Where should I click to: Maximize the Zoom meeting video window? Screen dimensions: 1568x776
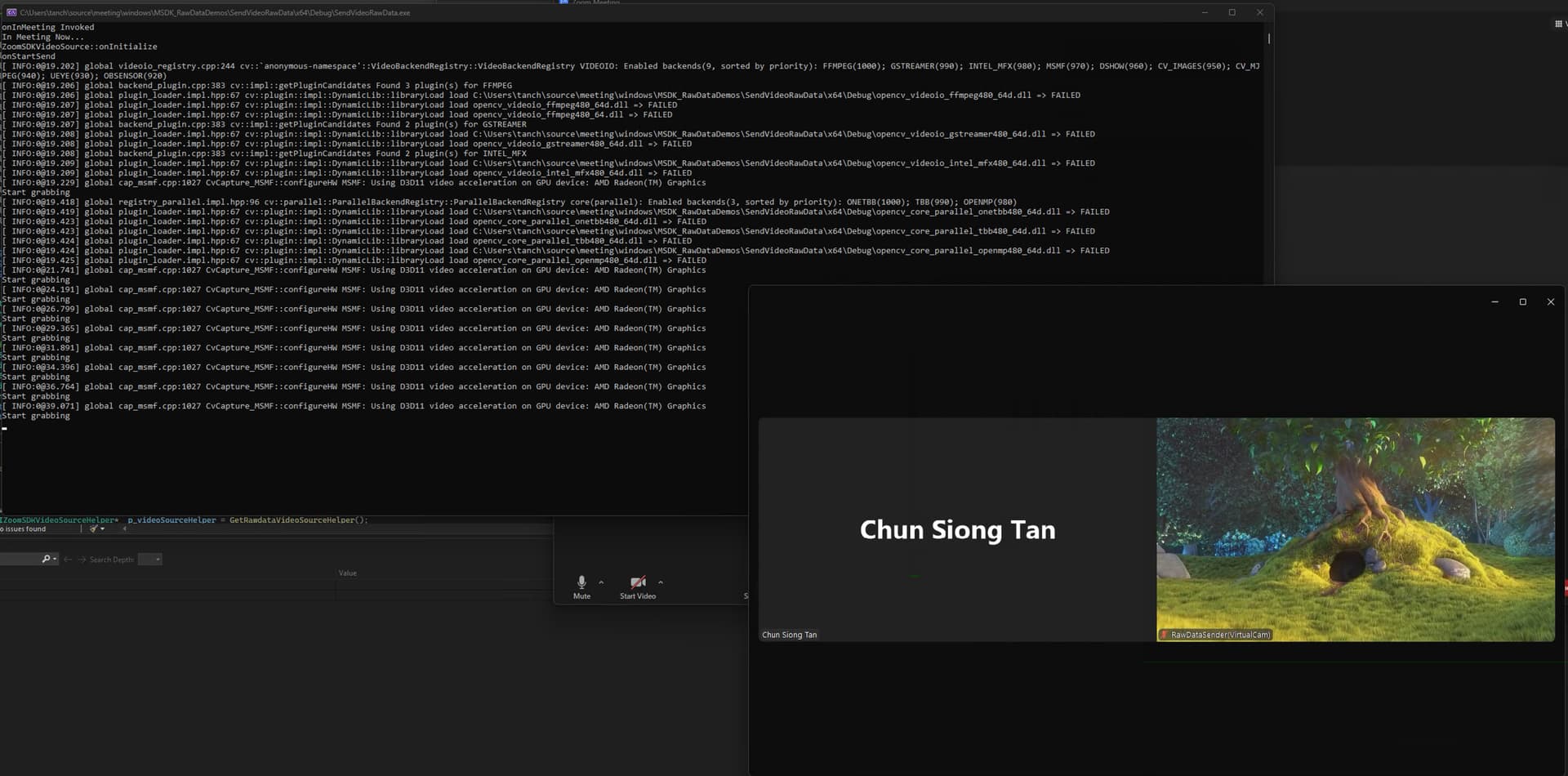pos(1522,302)
